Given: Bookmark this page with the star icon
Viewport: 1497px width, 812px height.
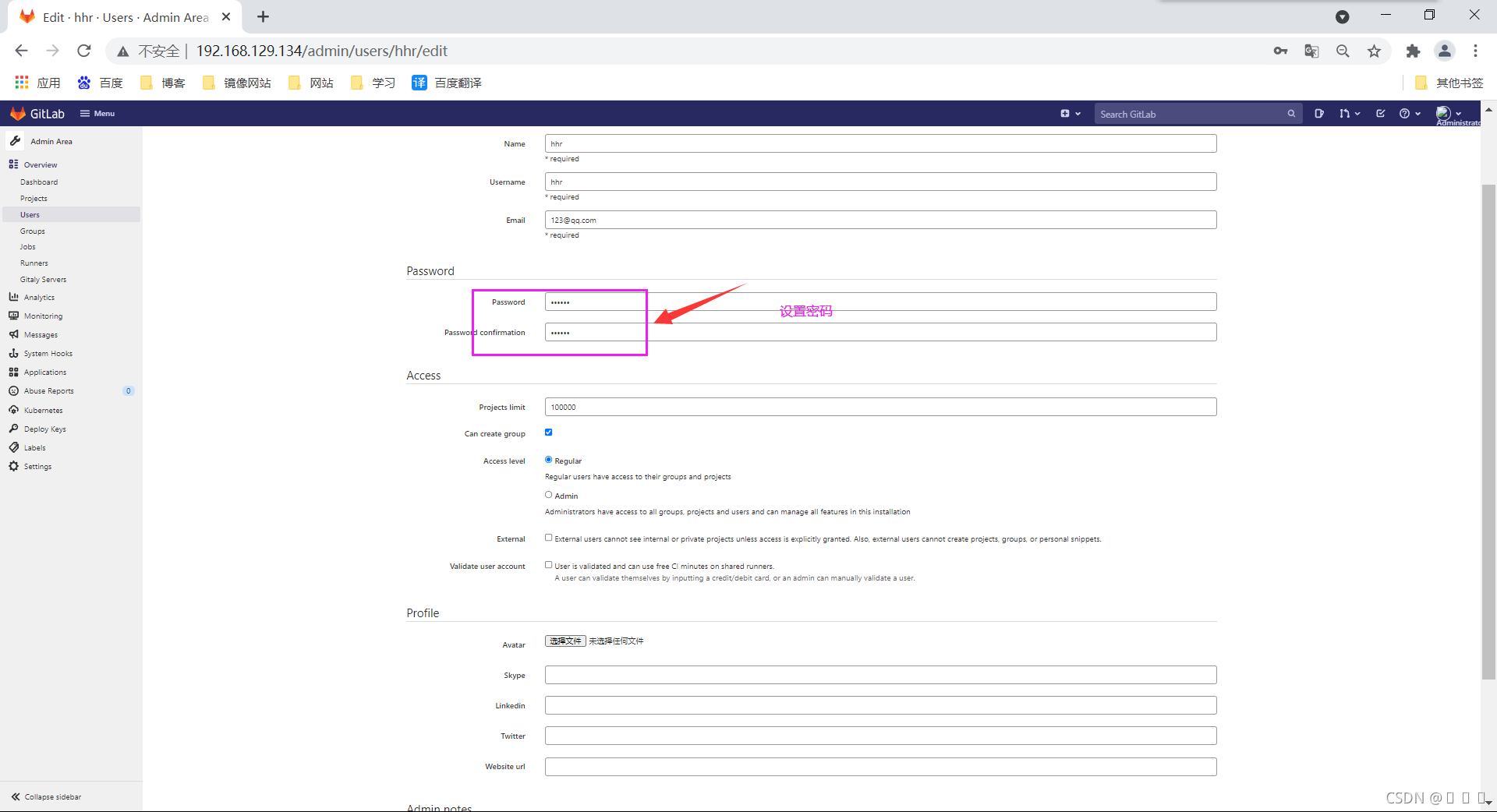Looking at the screenshot, I should [1374, 51].
